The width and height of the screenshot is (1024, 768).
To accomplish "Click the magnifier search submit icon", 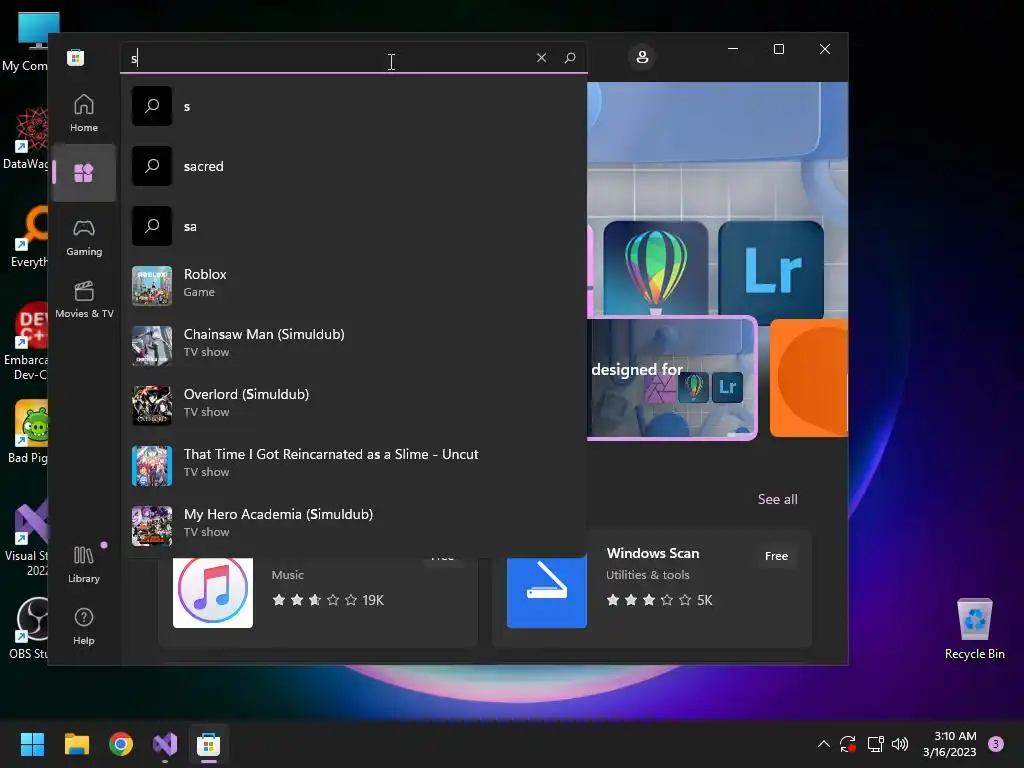I will [570, 57].
